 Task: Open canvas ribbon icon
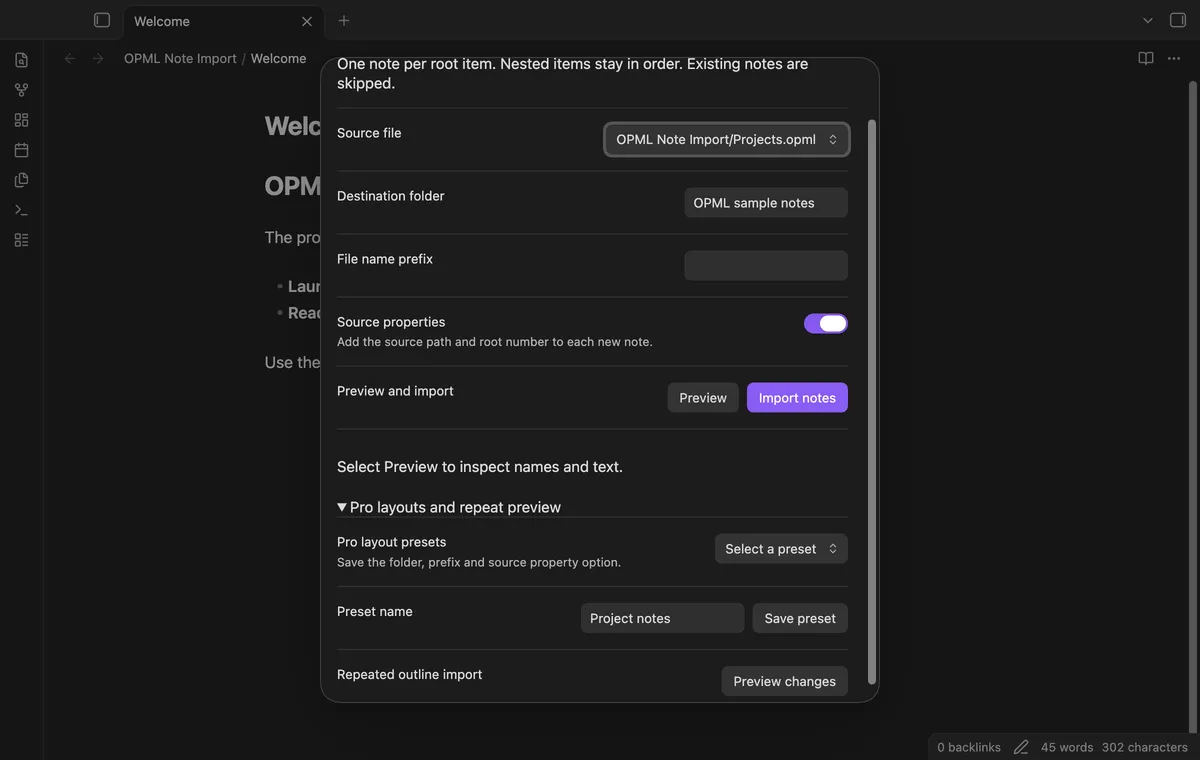[21, 120]
